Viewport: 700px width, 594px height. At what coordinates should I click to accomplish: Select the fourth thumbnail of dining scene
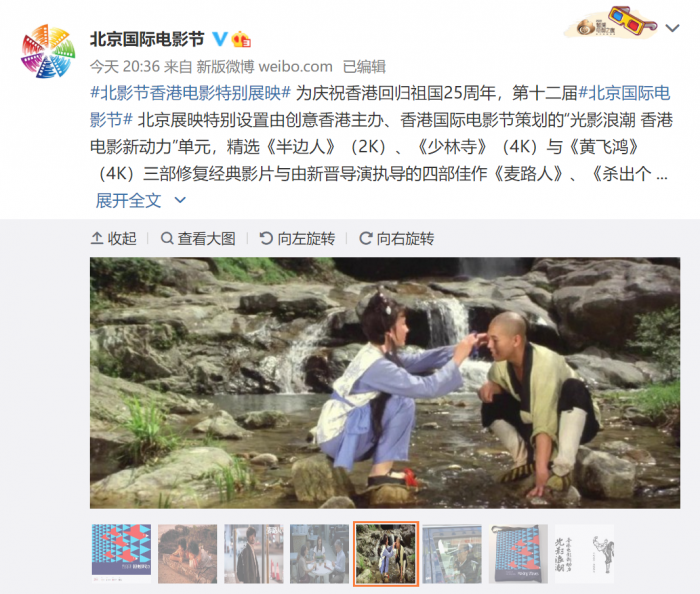click(320, 554)
